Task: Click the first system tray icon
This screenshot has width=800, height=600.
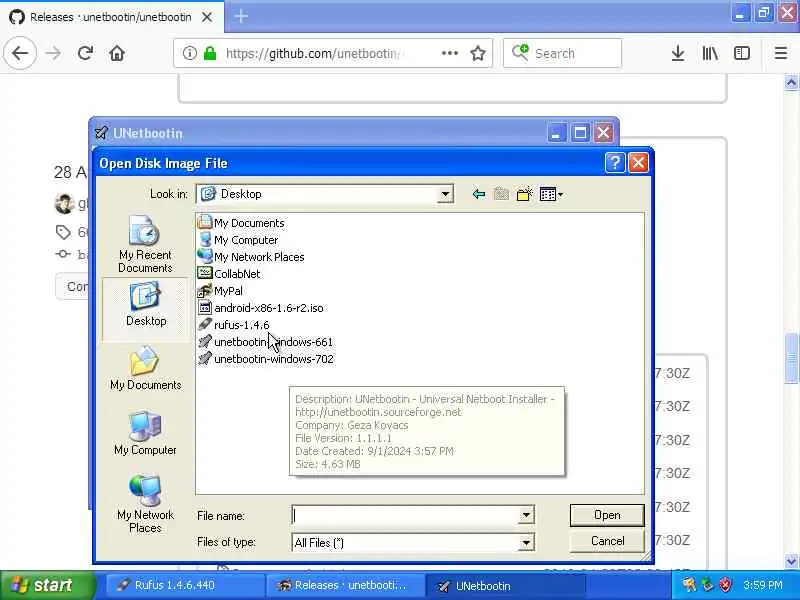Action: pyautogui.click(x=689, y=585)
